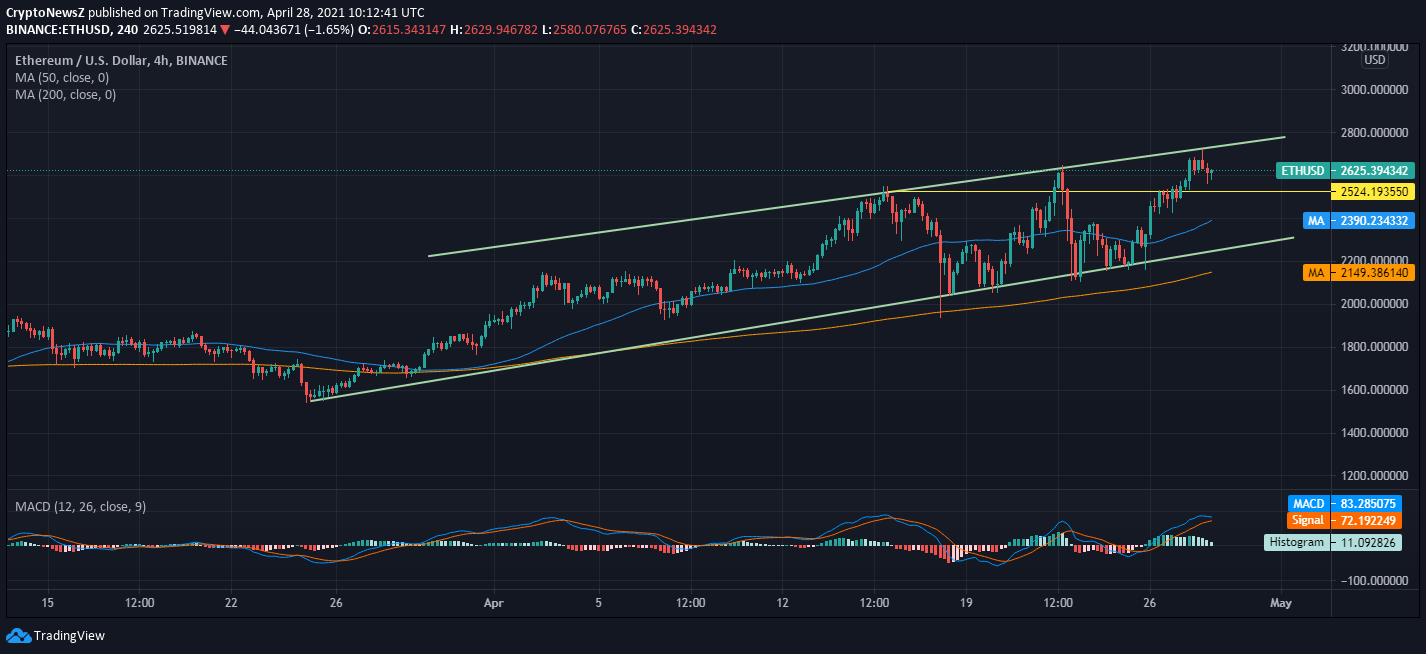1426x654 pixels.
Task: Select the MA (200, close, 0) legend
Action: (x=65, y=94)
